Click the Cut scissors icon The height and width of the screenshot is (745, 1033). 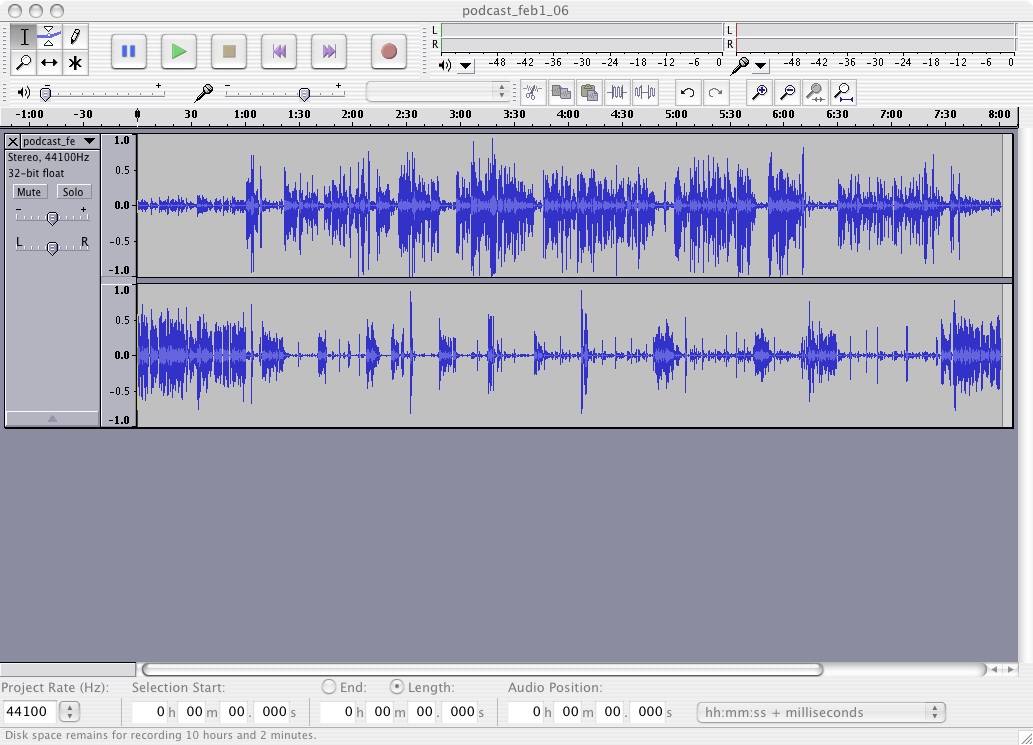click(532, 92)
